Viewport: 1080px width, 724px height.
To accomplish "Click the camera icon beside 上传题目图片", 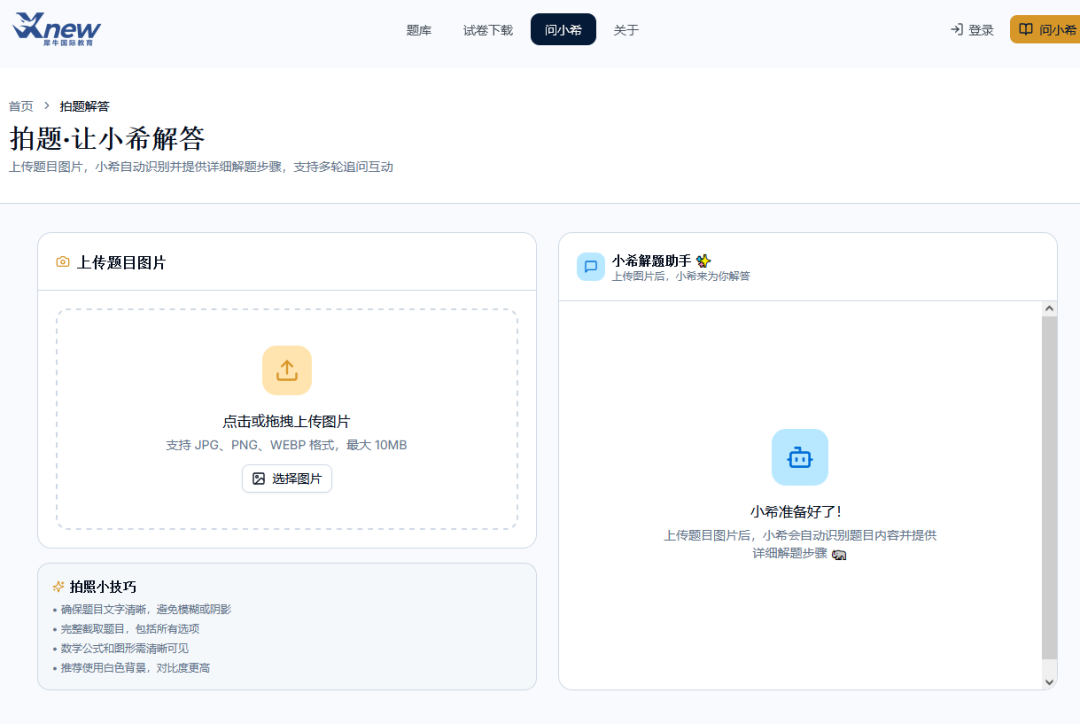I will click(x=63, y=262).
